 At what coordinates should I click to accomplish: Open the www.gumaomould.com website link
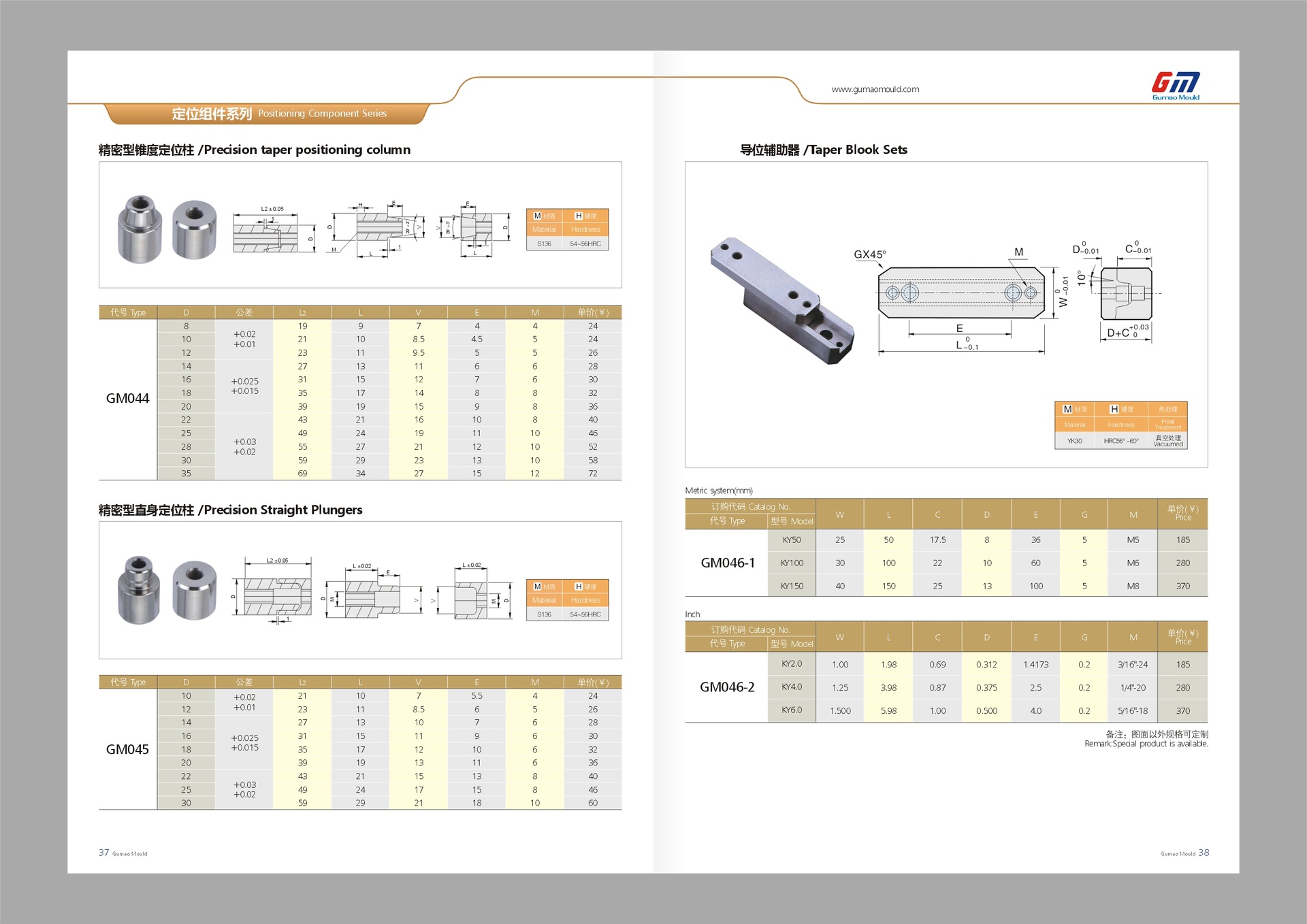coord(875,89)
